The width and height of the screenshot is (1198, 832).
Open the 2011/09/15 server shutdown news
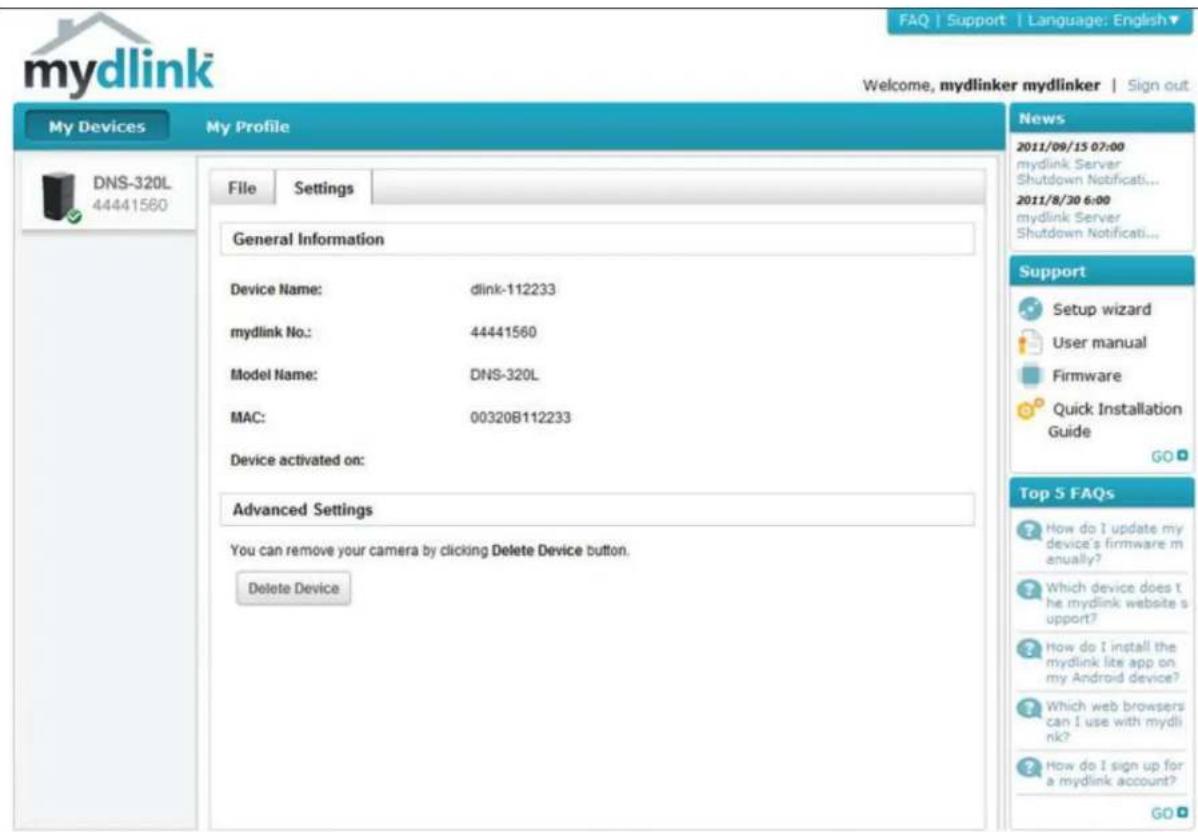click(x=1087, y=172)
